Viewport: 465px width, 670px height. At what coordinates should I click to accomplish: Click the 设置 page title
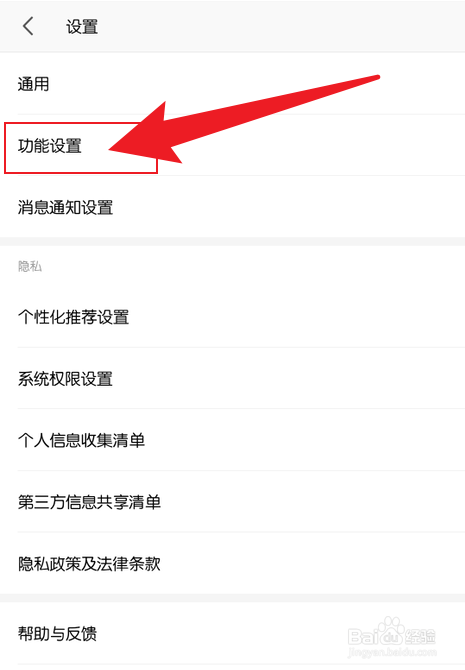point(82,26)
